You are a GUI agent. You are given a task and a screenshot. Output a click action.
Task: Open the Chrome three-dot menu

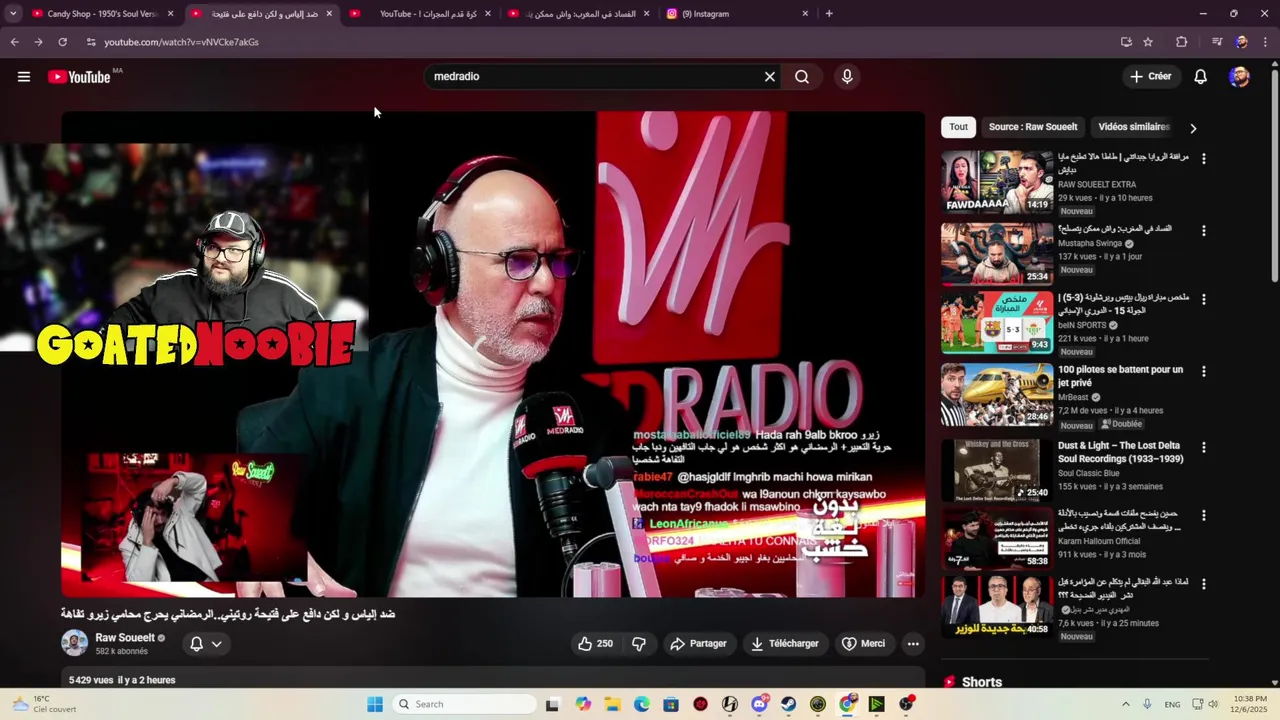pos(1266,42)
